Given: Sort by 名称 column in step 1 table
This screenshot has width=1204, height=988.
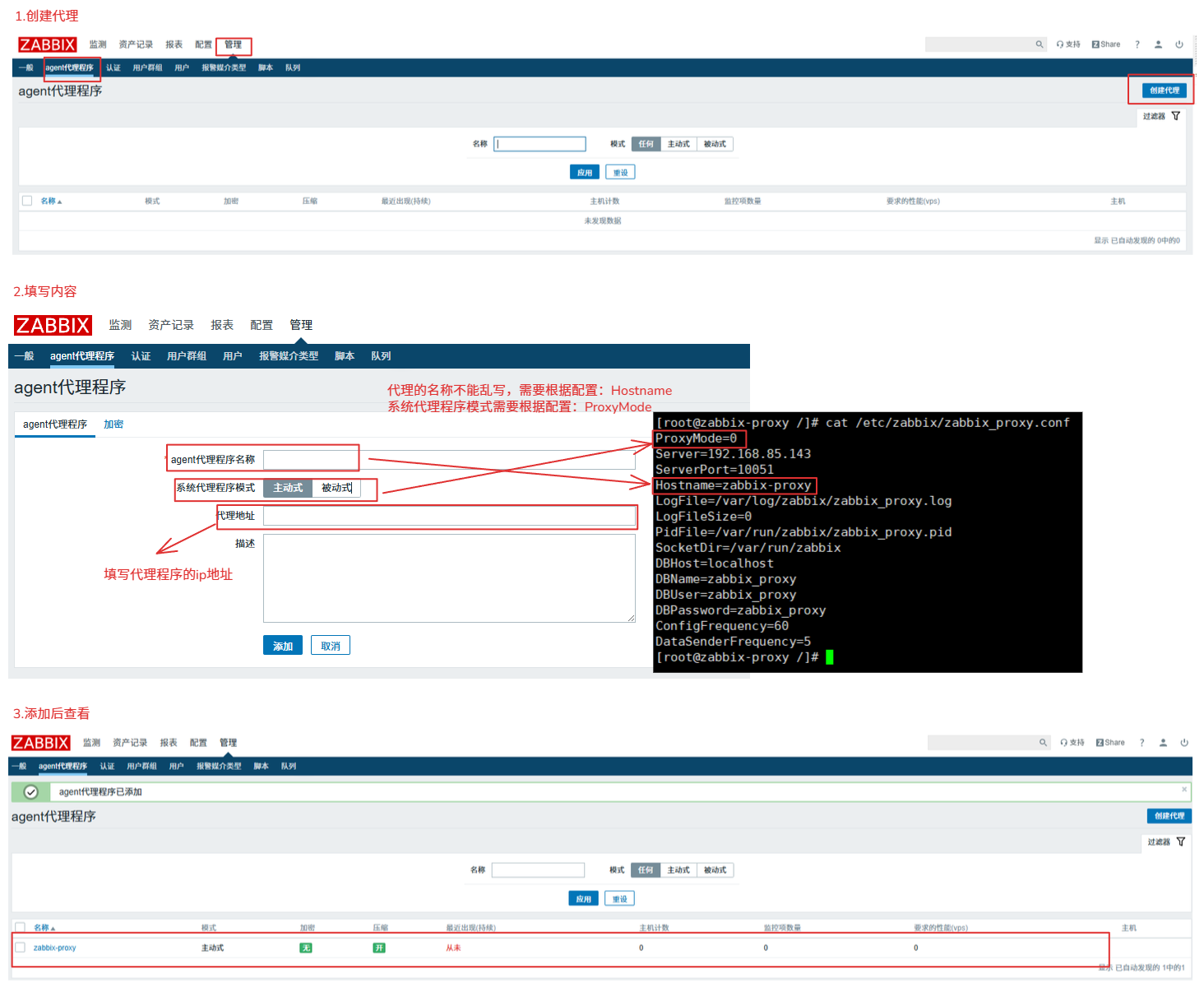Looking at the screenshot, I should pyautogui.click(x=51, y=201).
